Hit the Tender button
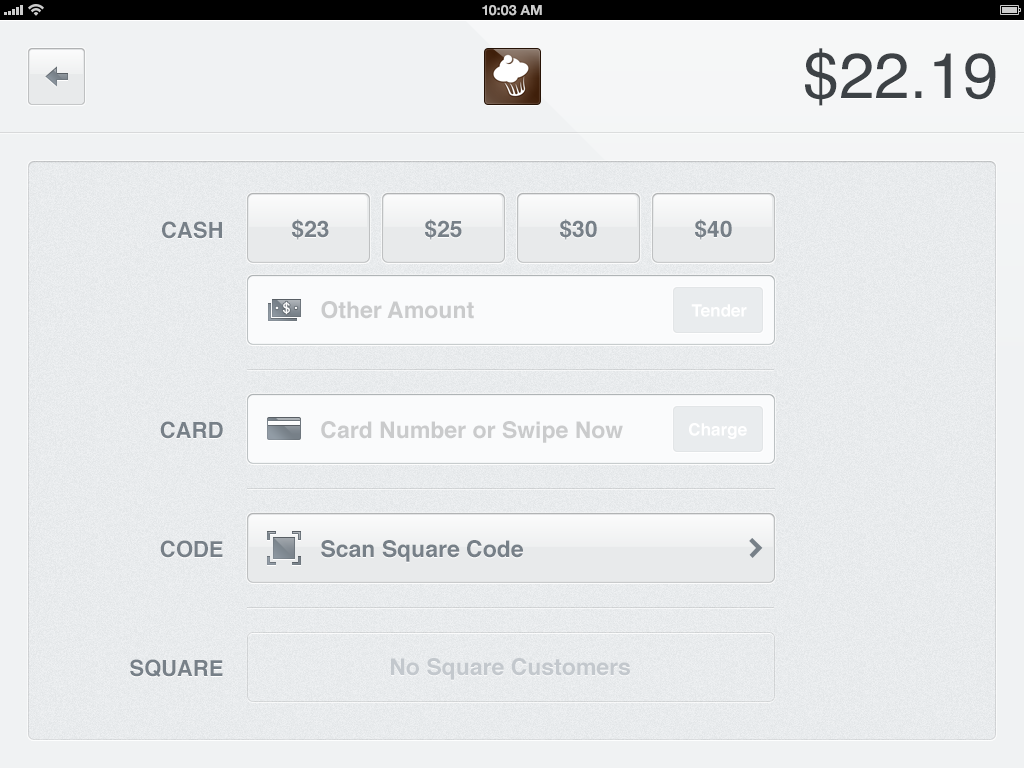 (718, 310)
